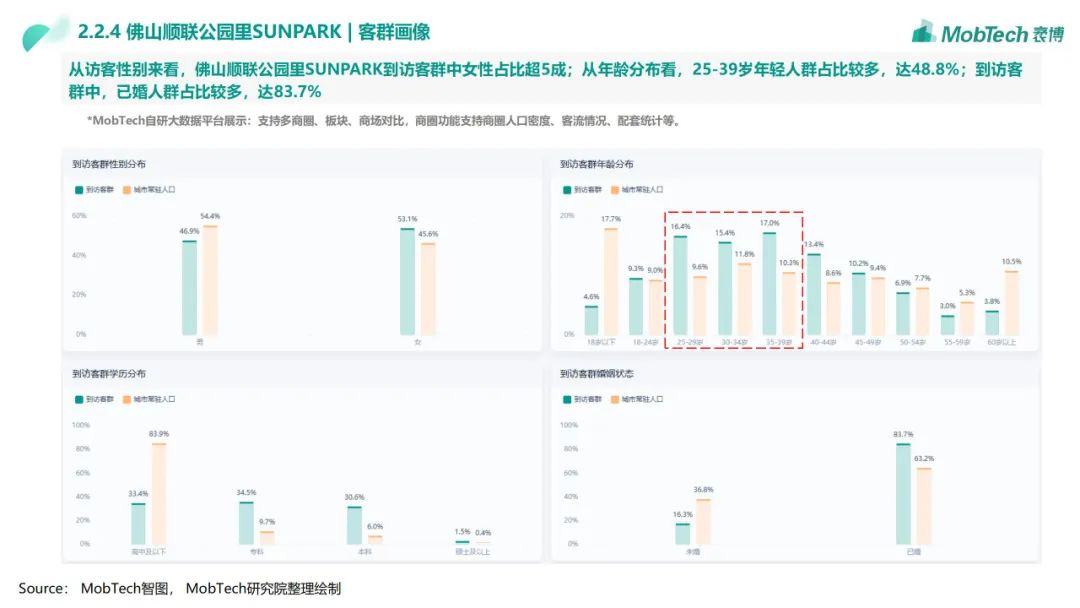Click the 16.4% value above 25-29岁 bar
This screenshot has height=608, width=1080.
[x=681, y=227]
